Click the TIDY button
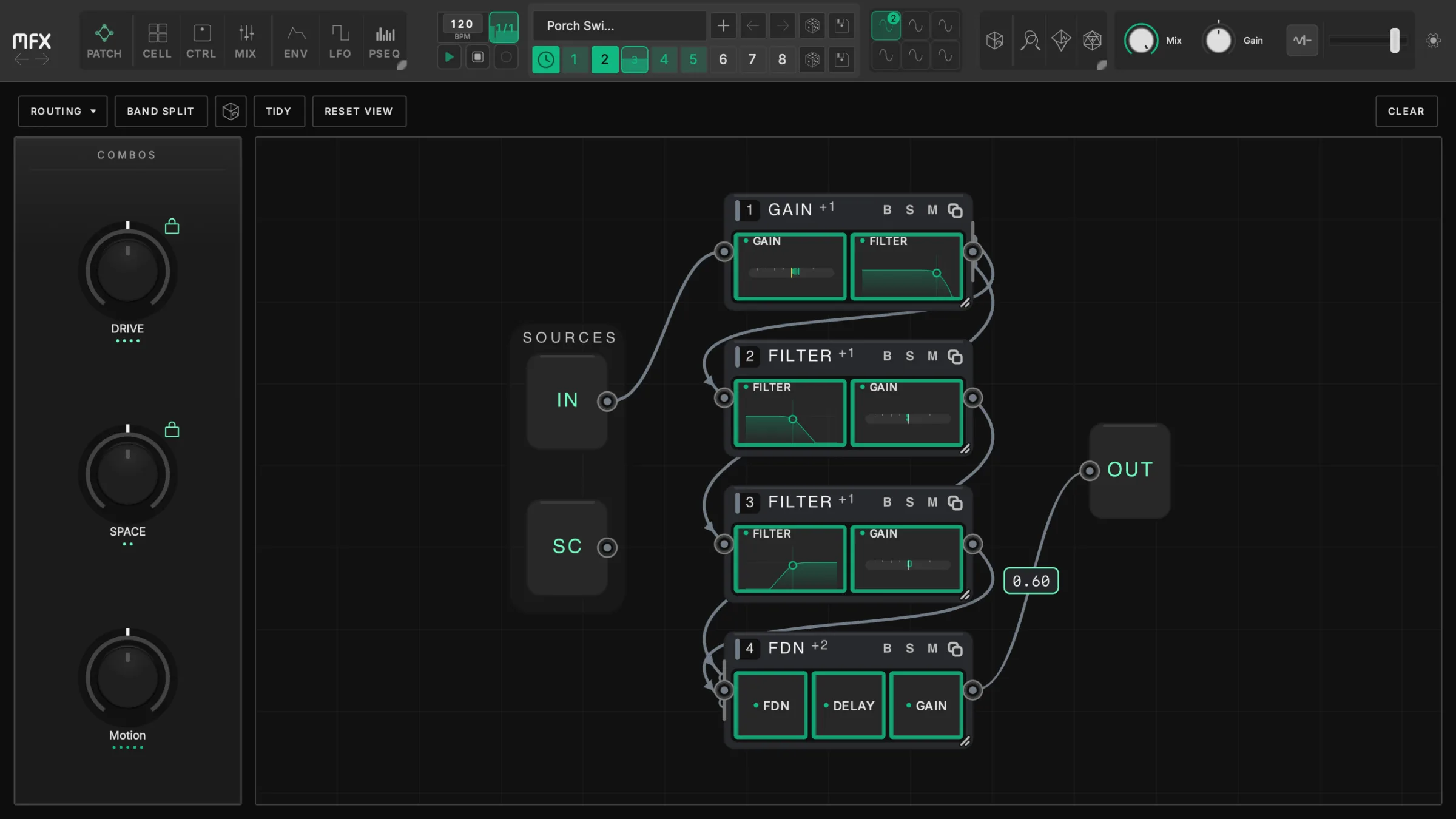This screenshot has width=1456, height=819. [279, 112]
